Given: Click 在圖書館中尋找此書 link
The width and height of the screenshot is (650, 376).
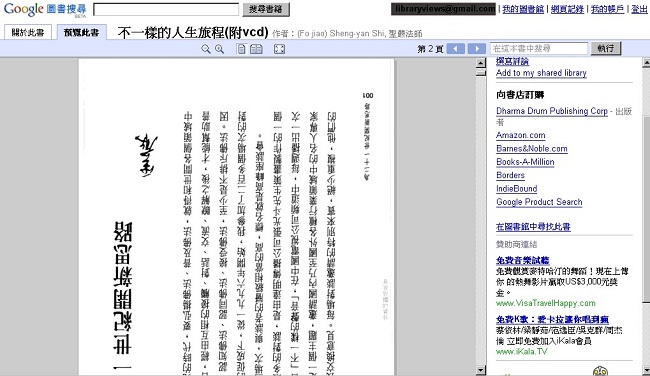Looking at the screenshot, I should (533, 227).
